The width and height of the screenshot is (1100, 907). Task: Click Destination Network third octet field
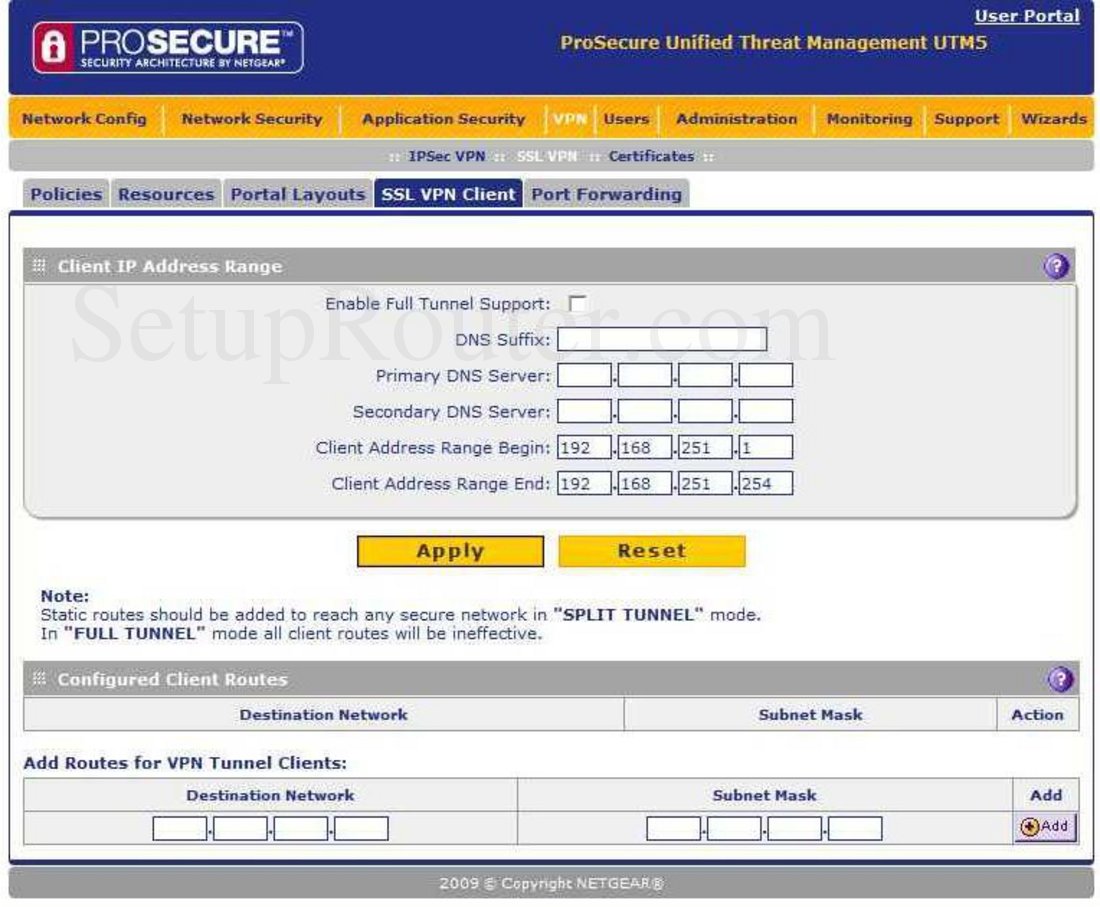300,828
